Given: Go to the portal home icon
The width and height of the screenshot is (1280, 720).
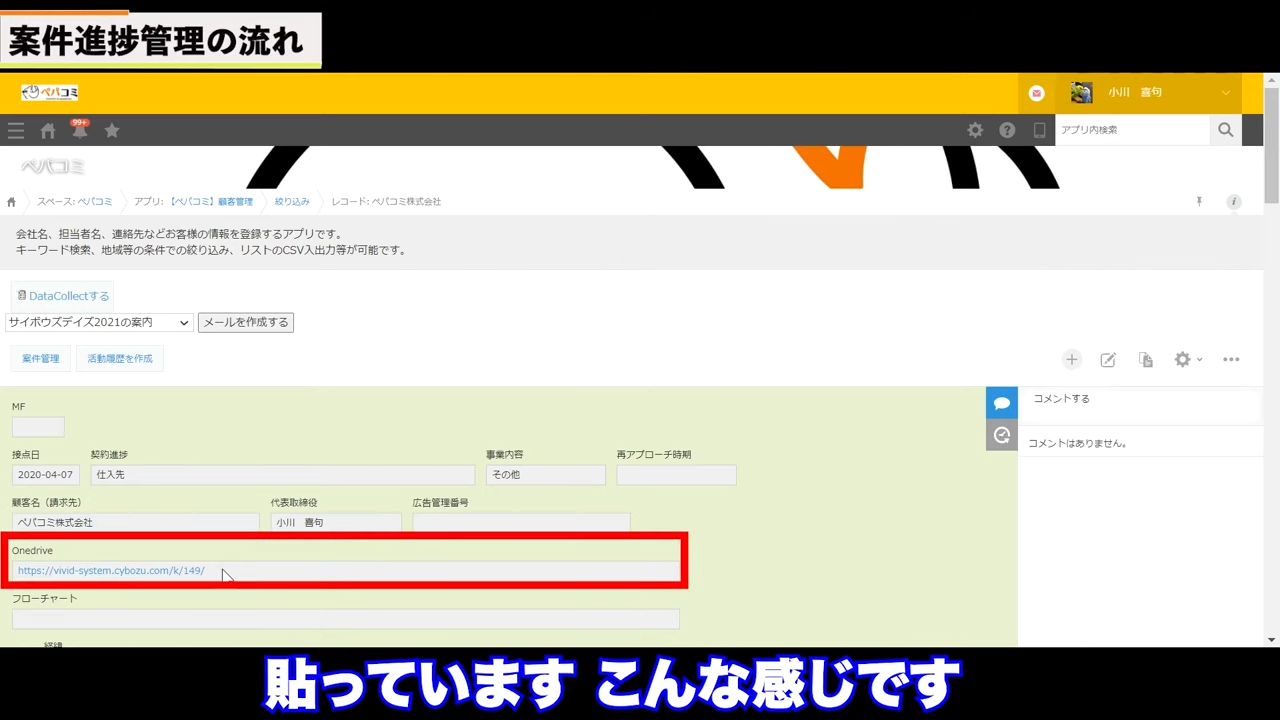Looking at the screenshot, I should click(x=48, y=131).
